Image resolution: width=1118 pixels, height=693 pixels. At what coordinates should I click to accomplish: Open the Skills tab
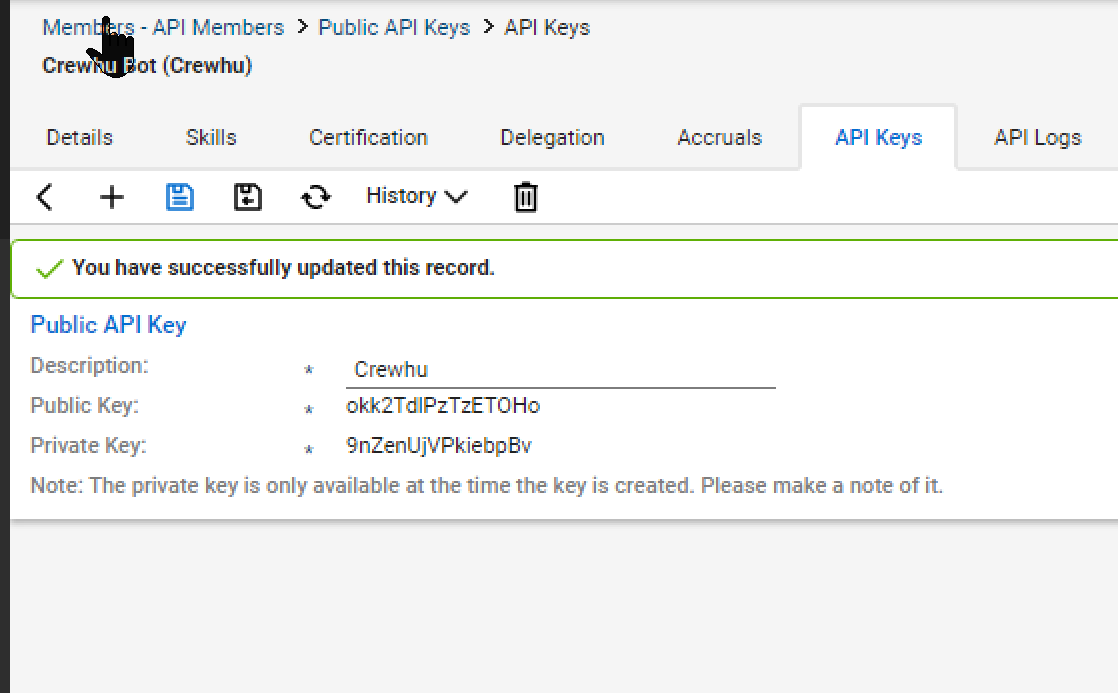point(211,137)
